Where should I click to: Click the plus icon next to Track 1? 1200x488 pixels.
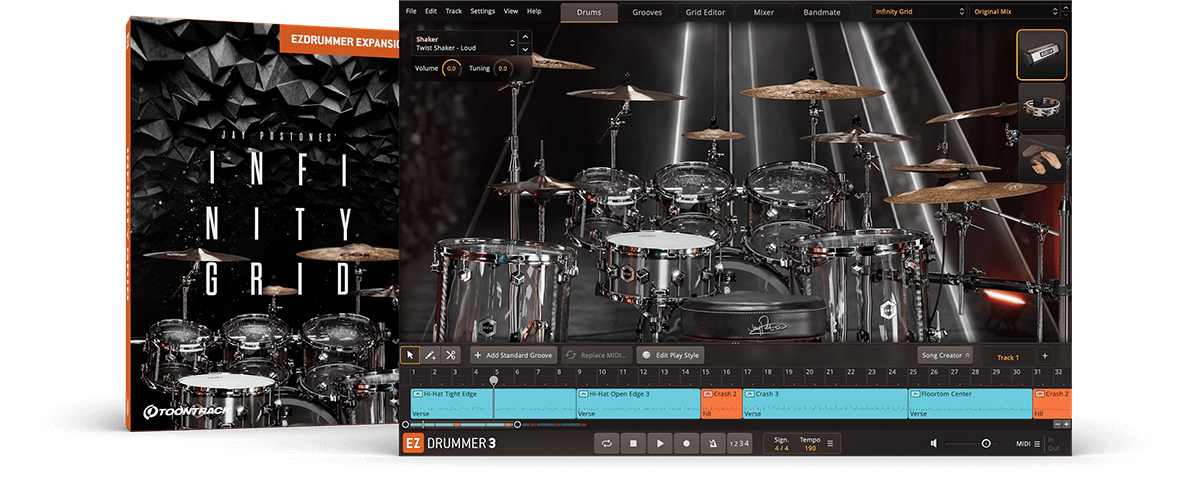1045,356
